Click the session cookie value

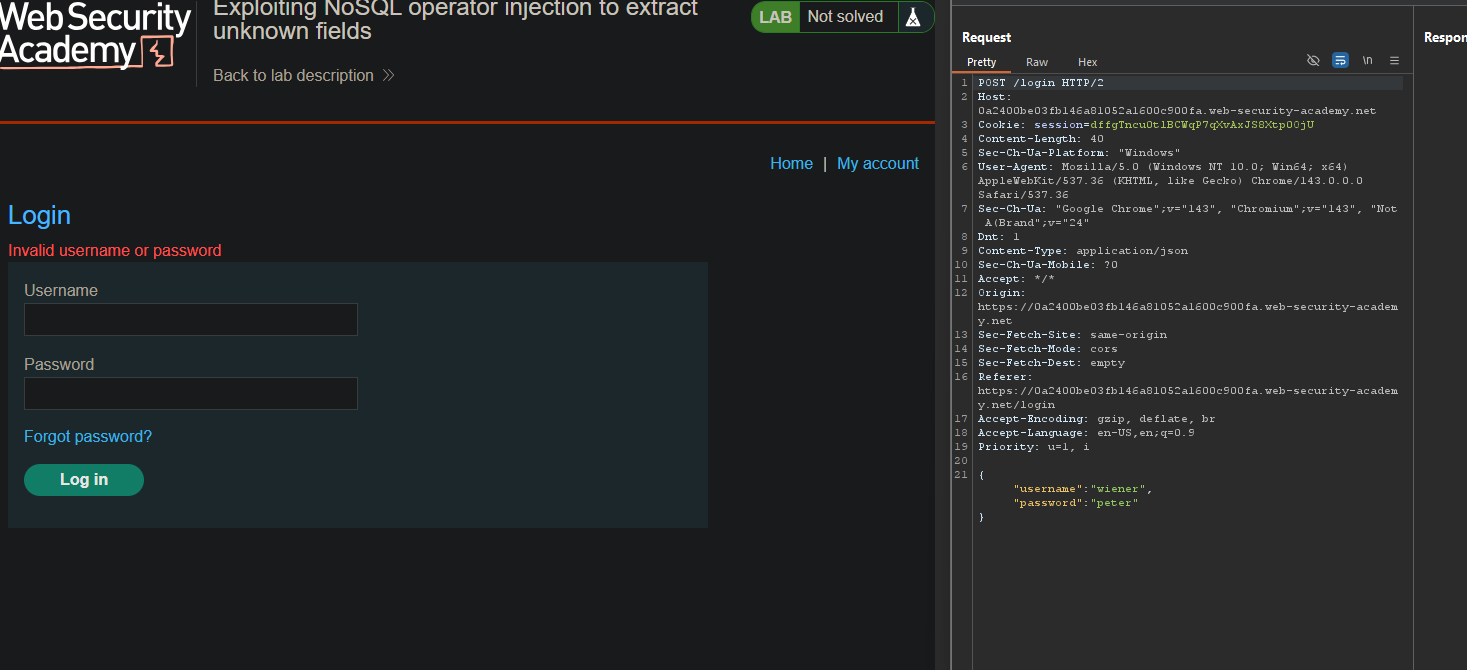1202,125
